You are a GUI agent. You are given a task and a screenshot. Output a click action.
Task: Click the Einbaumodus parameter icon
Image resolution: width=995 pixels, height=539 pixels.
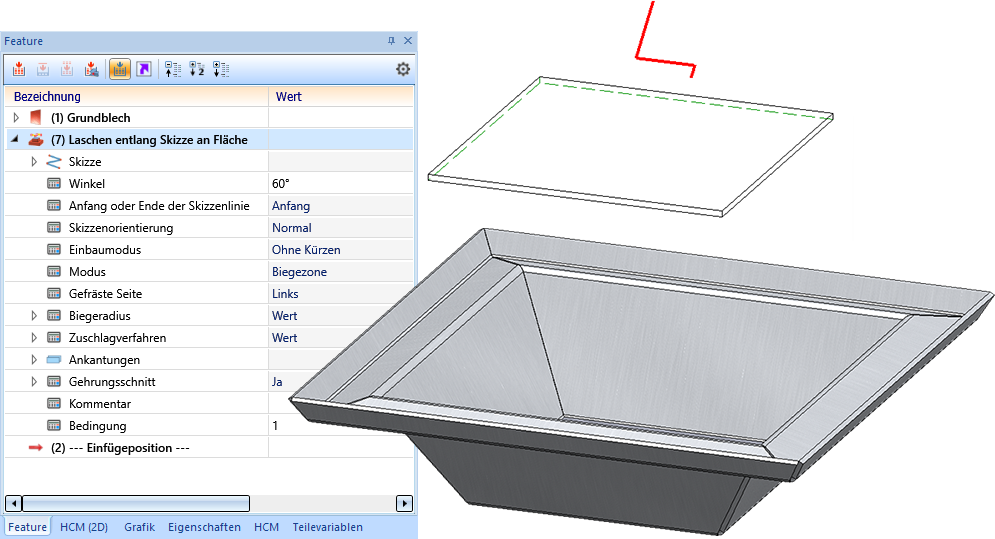(54, 250)
